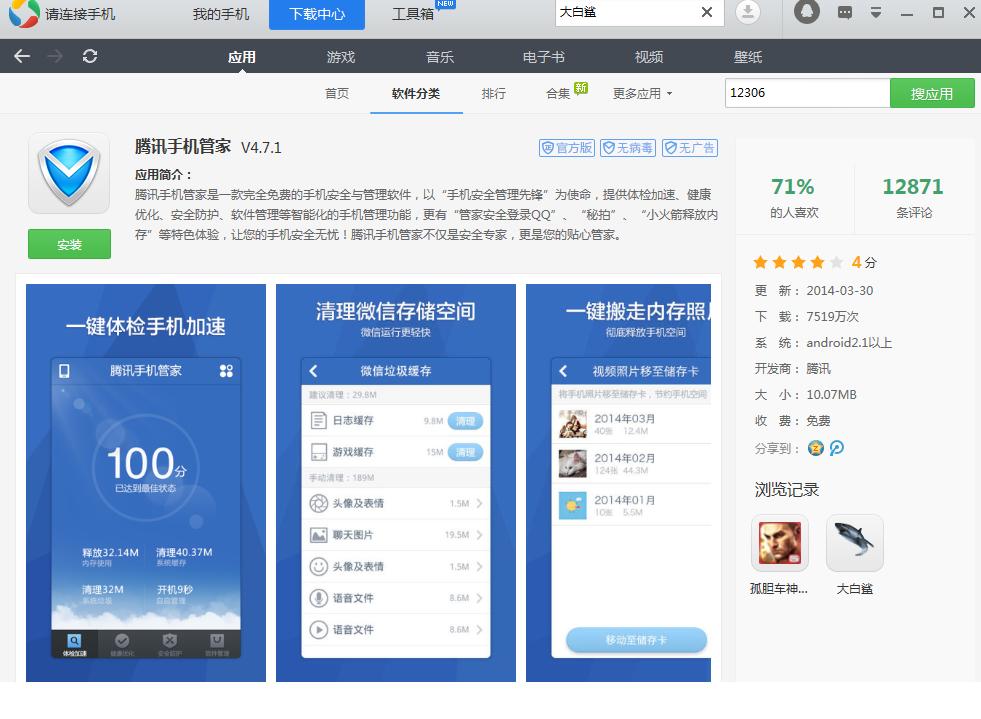Open the 合集 collections sub-tab
981x719 pixels.
click(x=558, y=93)
